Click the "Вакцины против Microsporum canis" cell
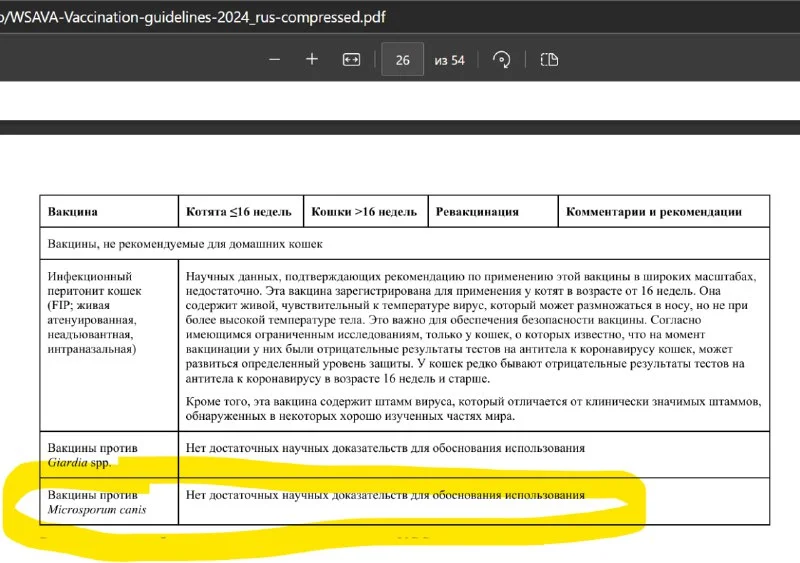800x563 pixels. click(96, 502)
